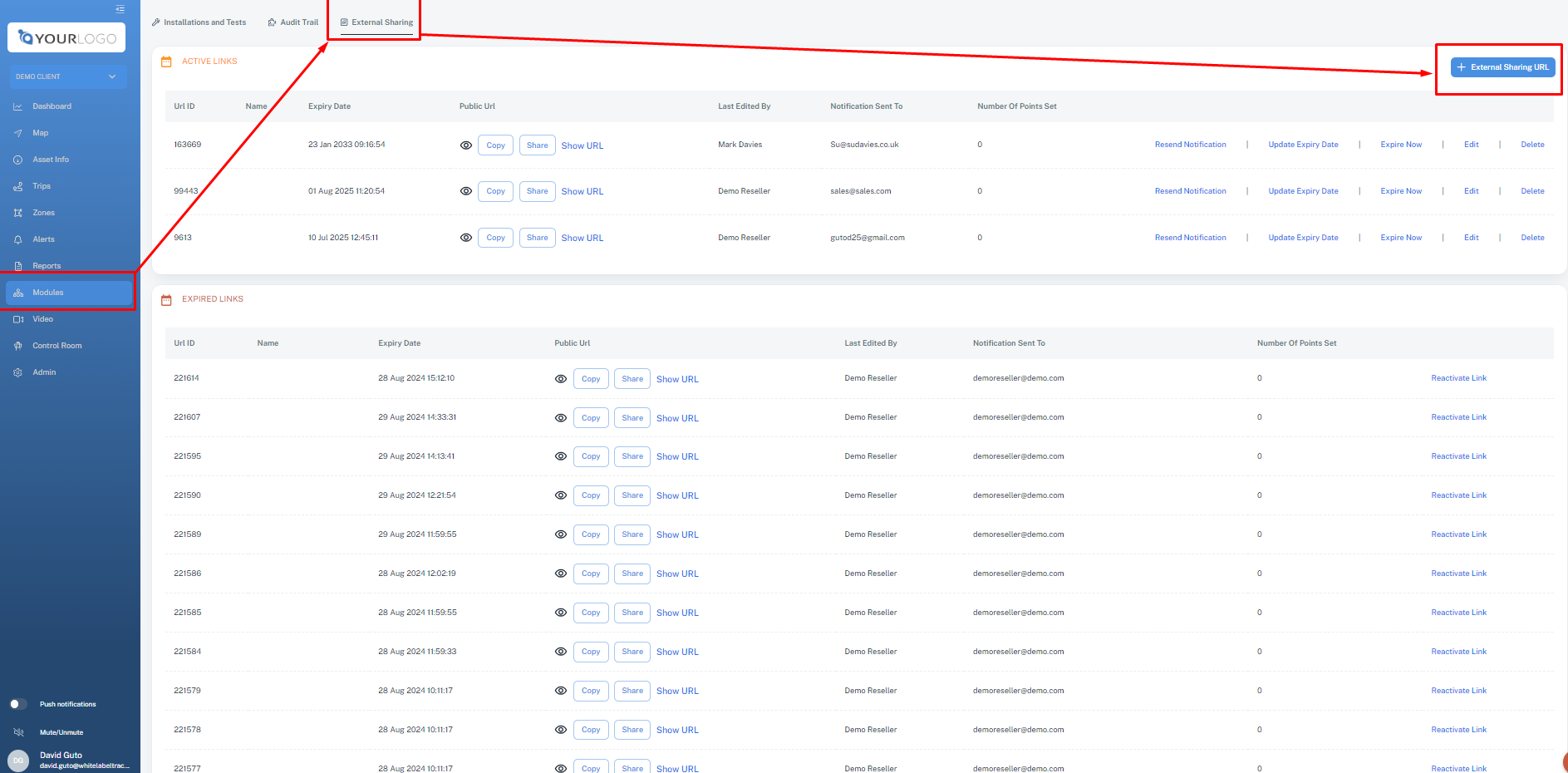The height and width of the screenshot is (773, 1568).
Task: View URL 163669 with the eye icon
Action: tap(466, 145)
